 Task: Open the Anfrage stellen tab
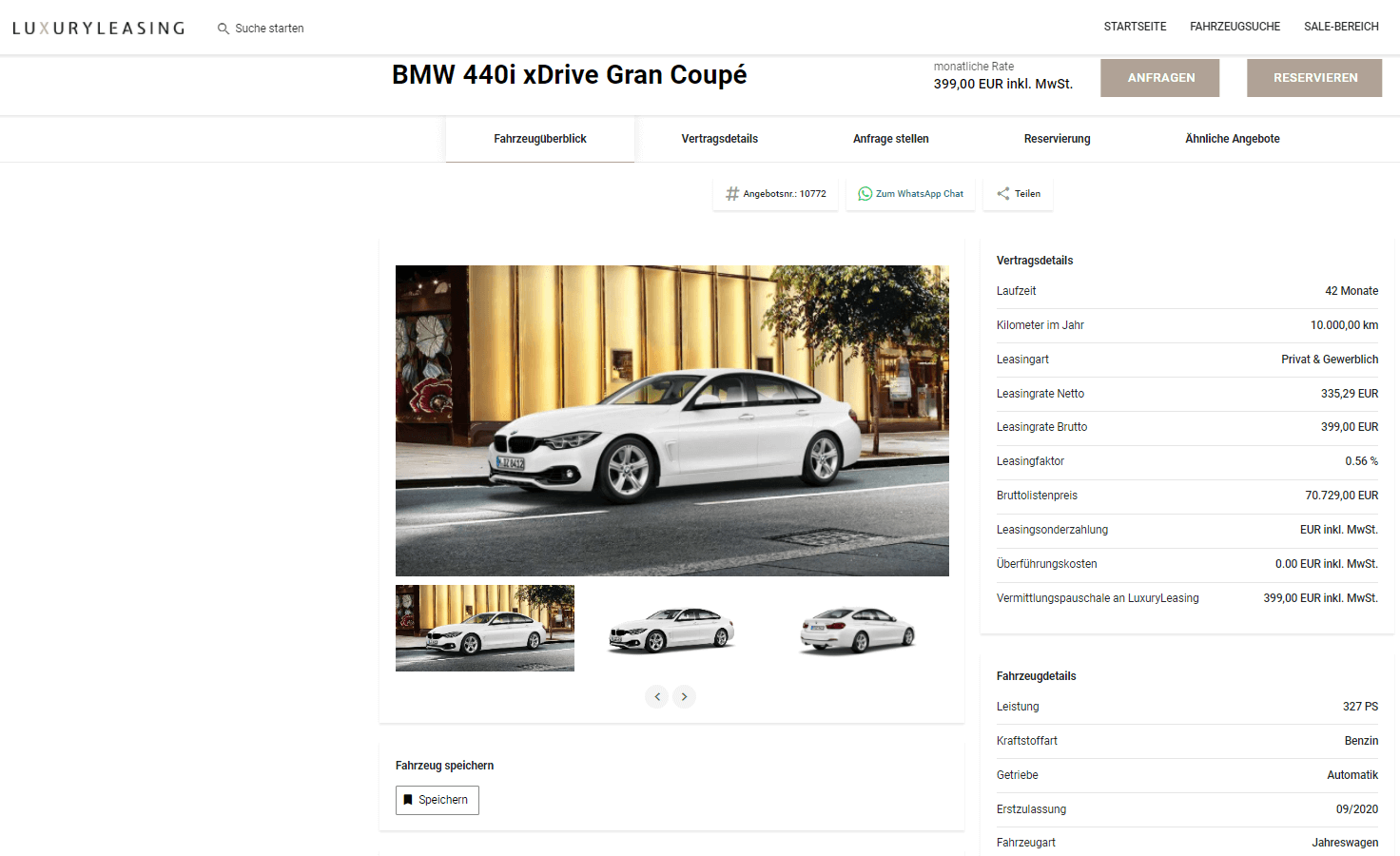point(891,139)
